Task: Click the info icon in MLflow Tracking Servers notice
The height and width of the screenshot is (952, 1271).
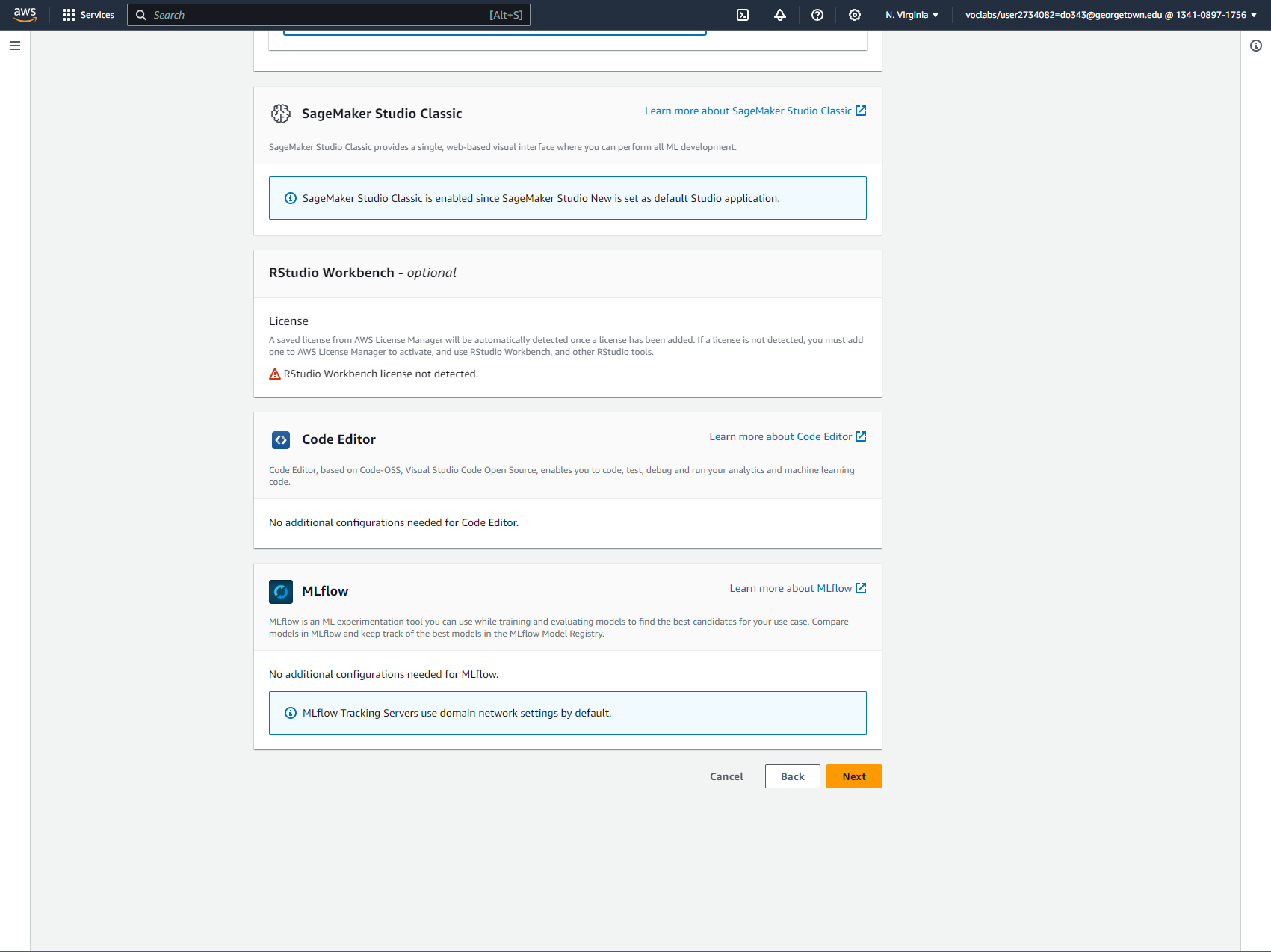Action: point(291,713)
